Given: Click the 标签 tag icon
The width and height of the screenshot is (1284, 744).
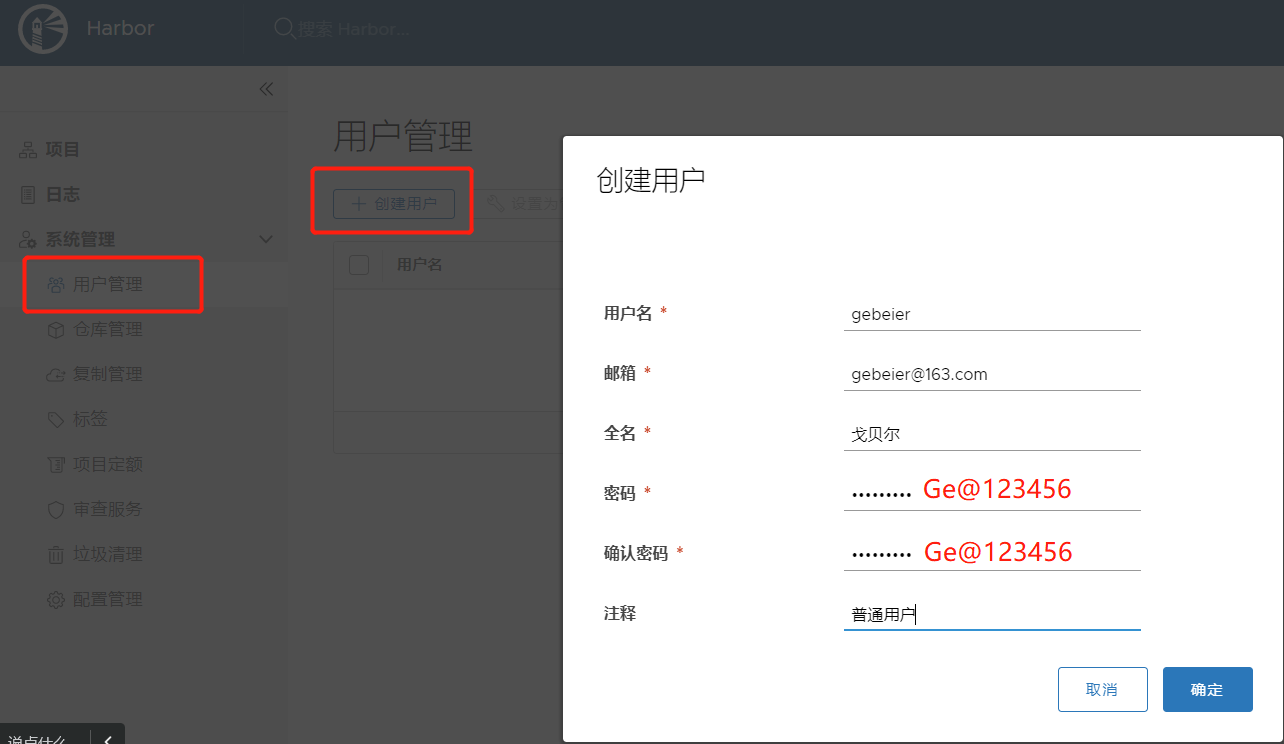Looking at the screenshot, I should pos(56,420).
